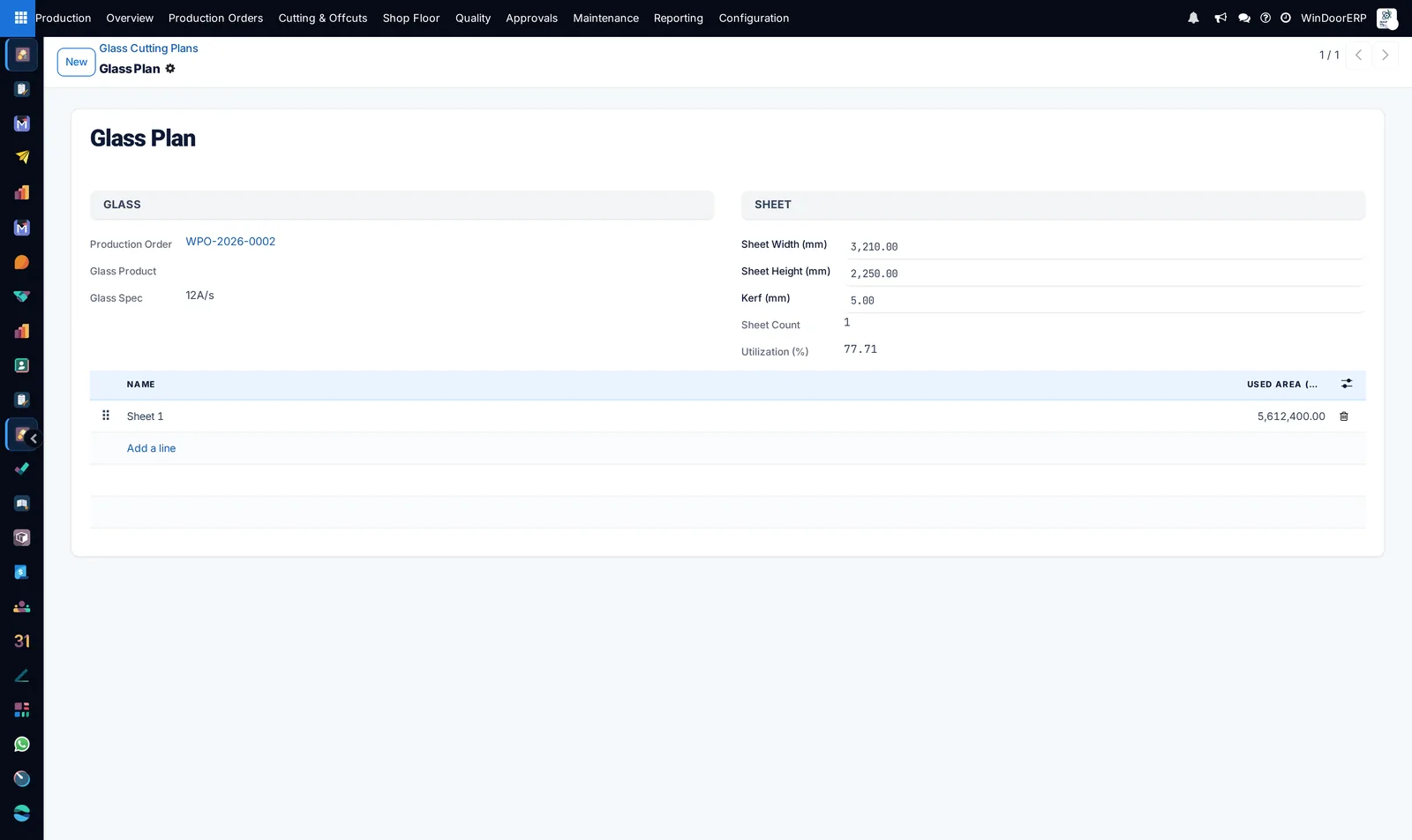
Task: Open the WinDoorERP company switcher
Action: click(1333, 18)
